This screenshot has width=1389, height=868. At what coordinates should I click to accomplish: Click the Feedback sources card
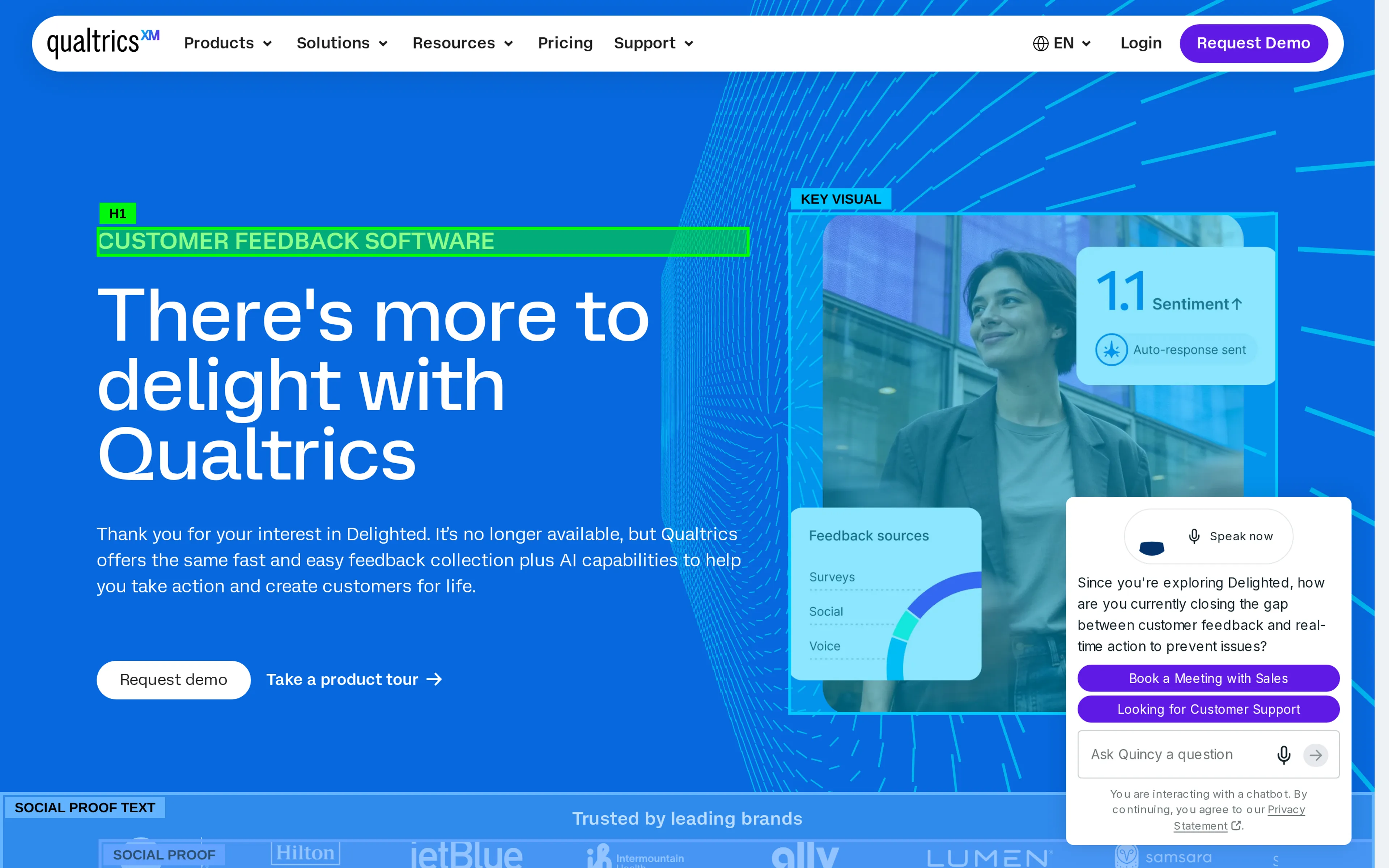coord(885,593)
